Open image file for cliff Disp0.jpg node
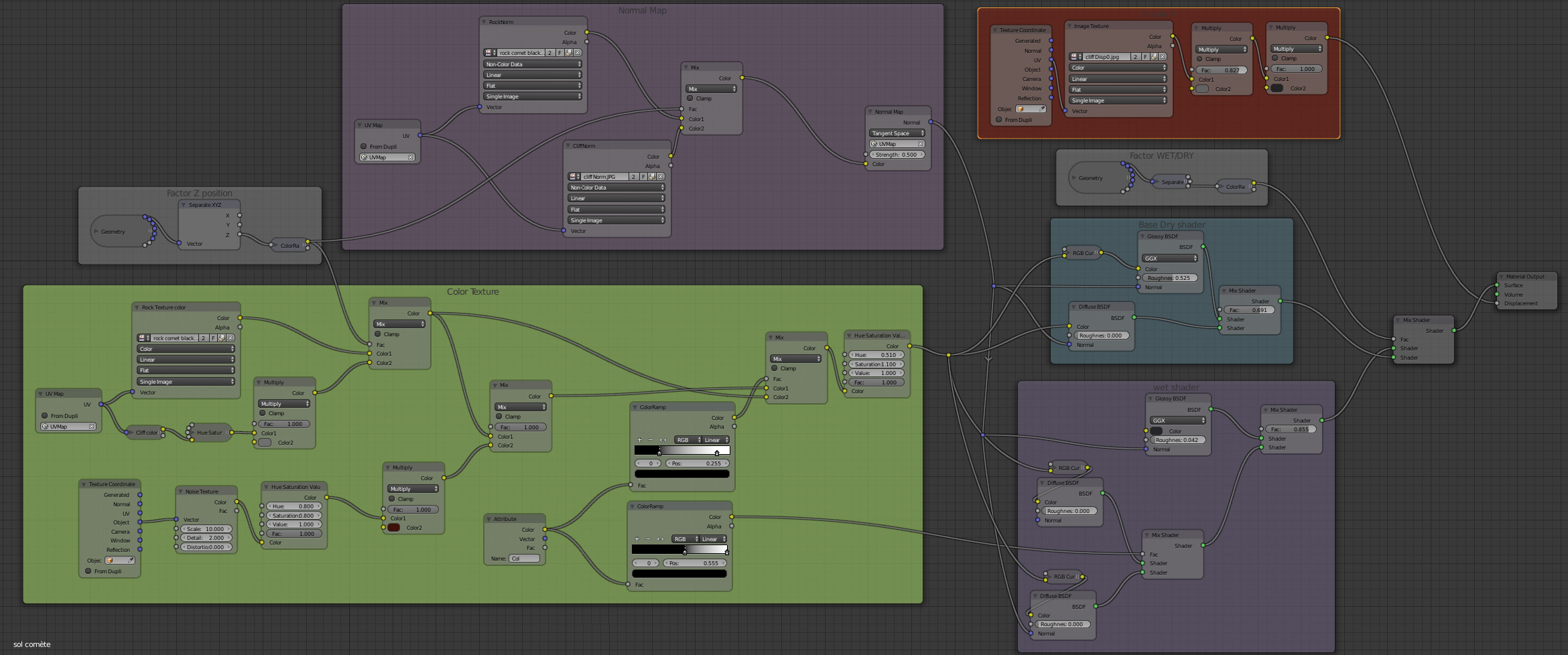Screen dimensions: 1568x655 1154,57
